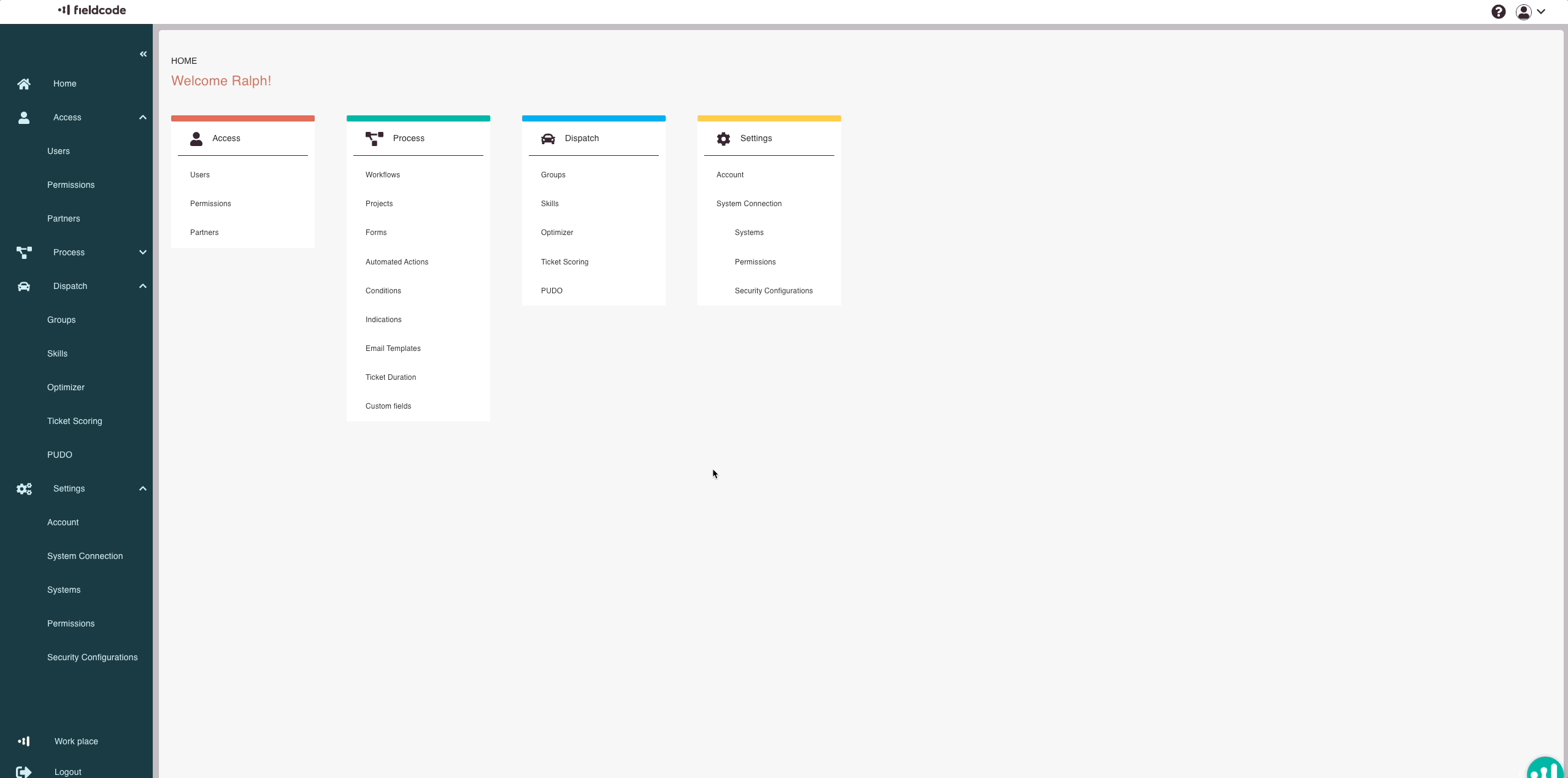Click the Logout arrow icon
The image size is (1568, 778).
click(24, 772)
